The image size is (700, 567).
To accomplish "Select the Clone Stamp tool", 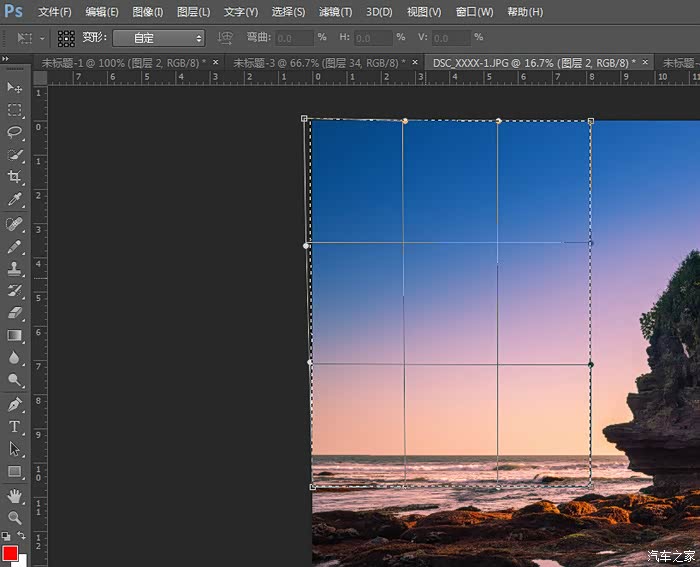I will point(15,269).
